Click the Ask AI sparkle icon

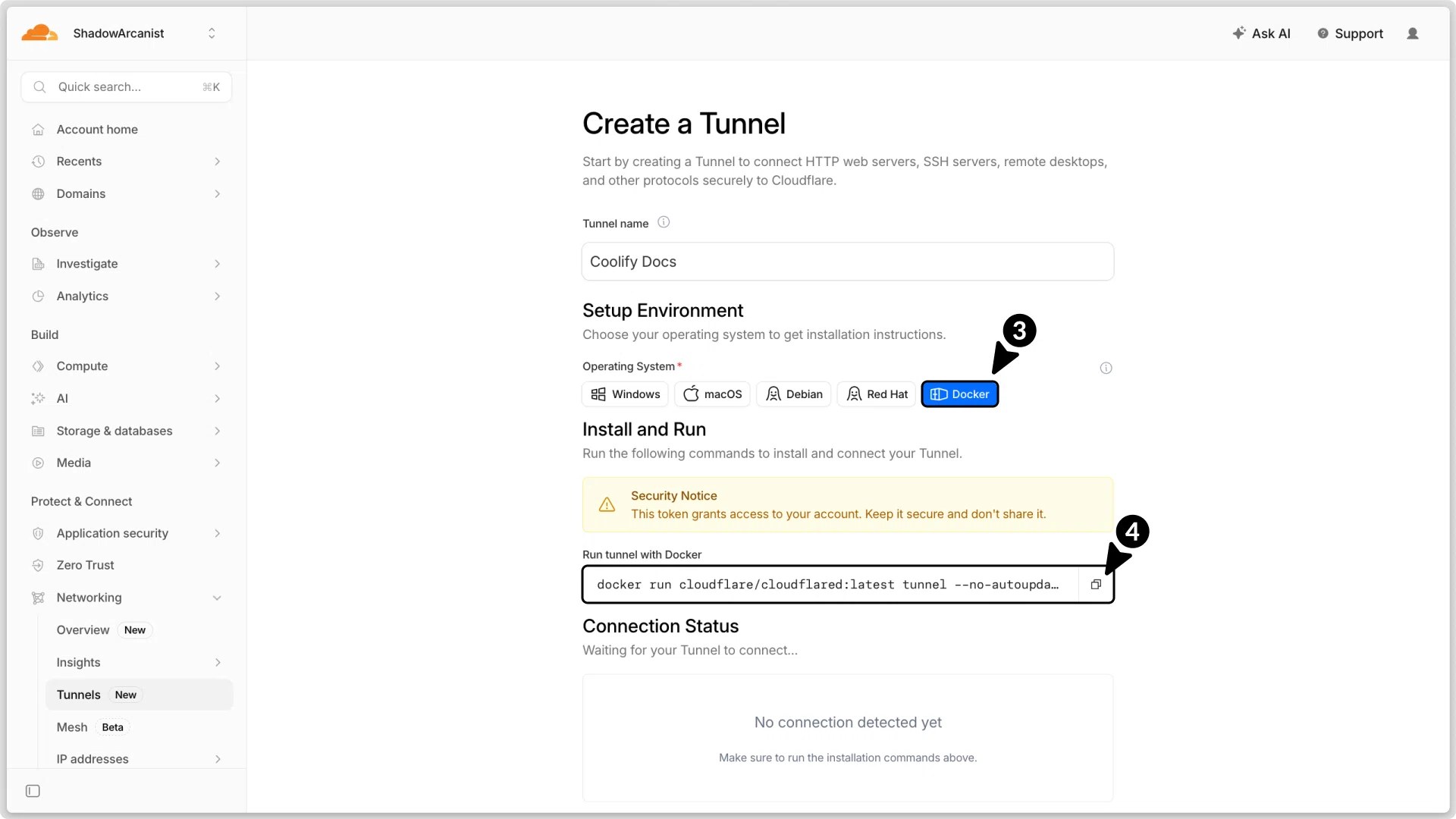pos(1239,33)
